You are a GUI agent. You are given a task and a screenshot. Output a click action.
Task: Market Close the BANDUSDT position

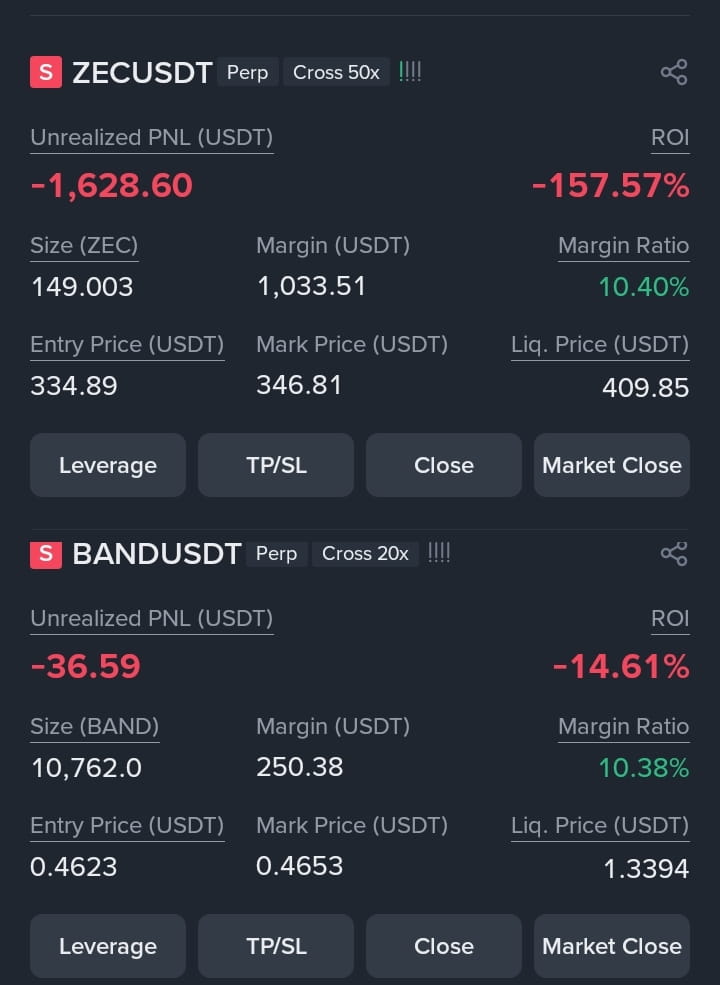[612, 946]
